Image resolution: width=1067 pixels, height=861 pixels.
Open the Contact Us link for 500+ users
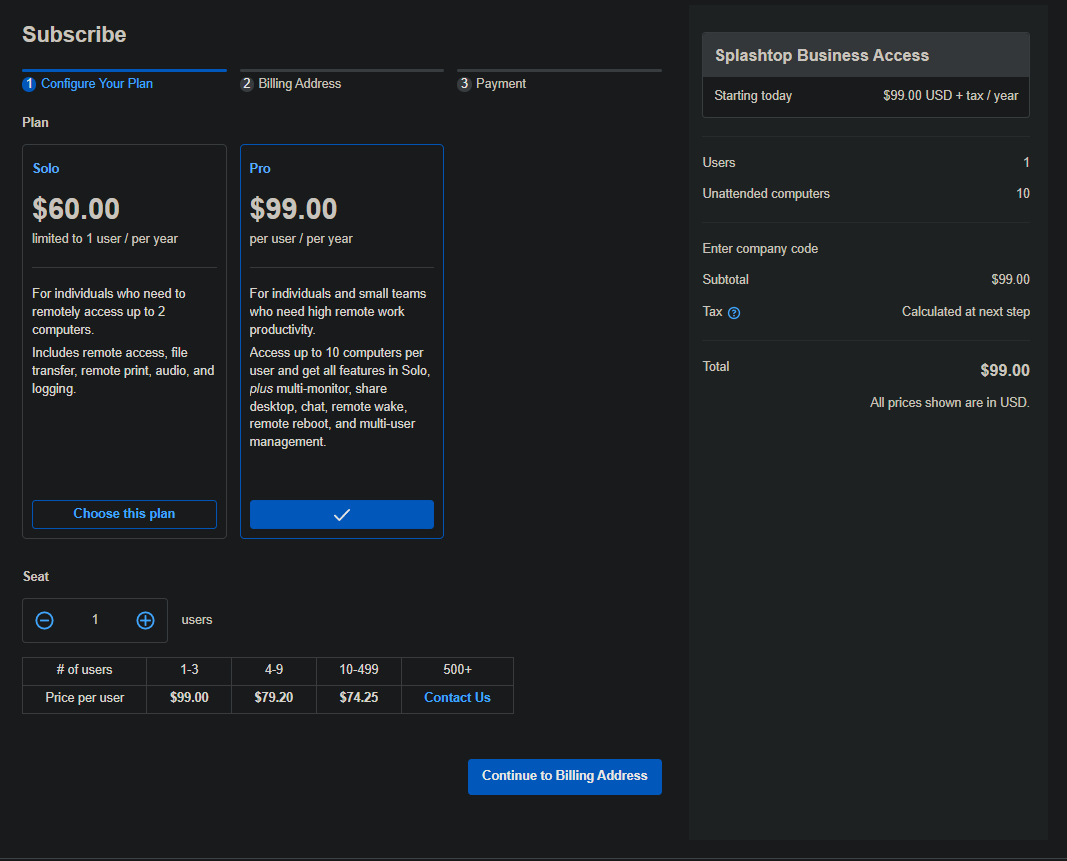click(457, 698)
